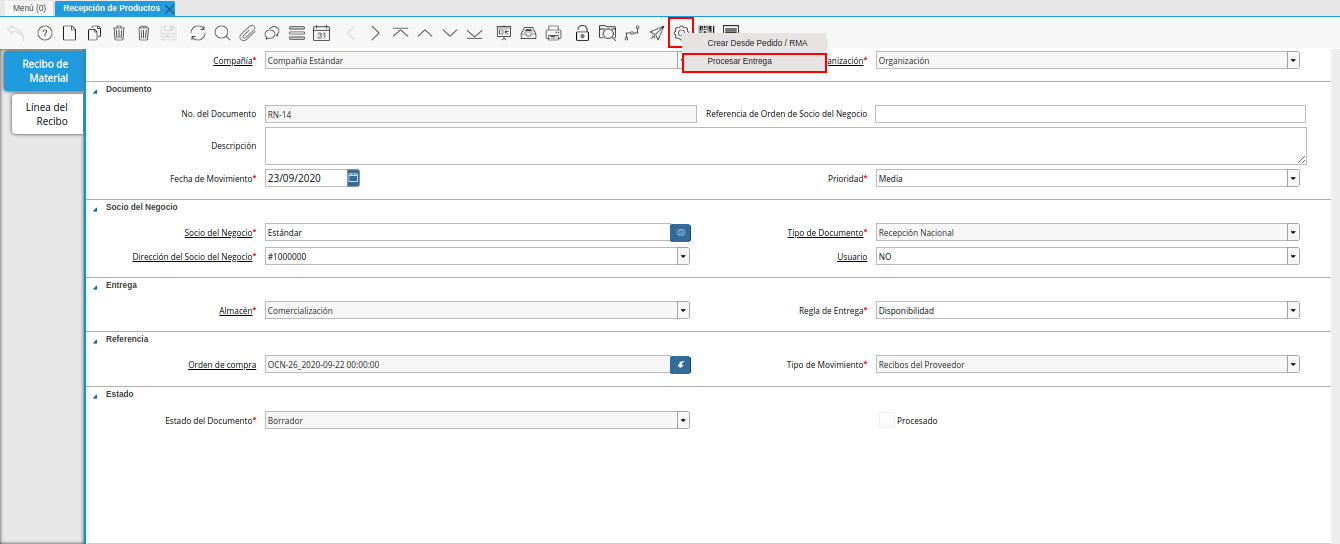Click the Socio del Negocio lookup button
1340x544 pixels.
680,232
